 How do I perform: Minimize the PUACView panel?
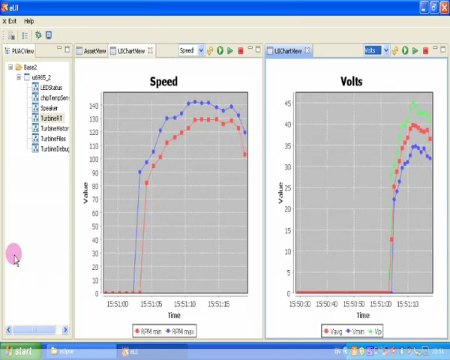pos(59,48)
